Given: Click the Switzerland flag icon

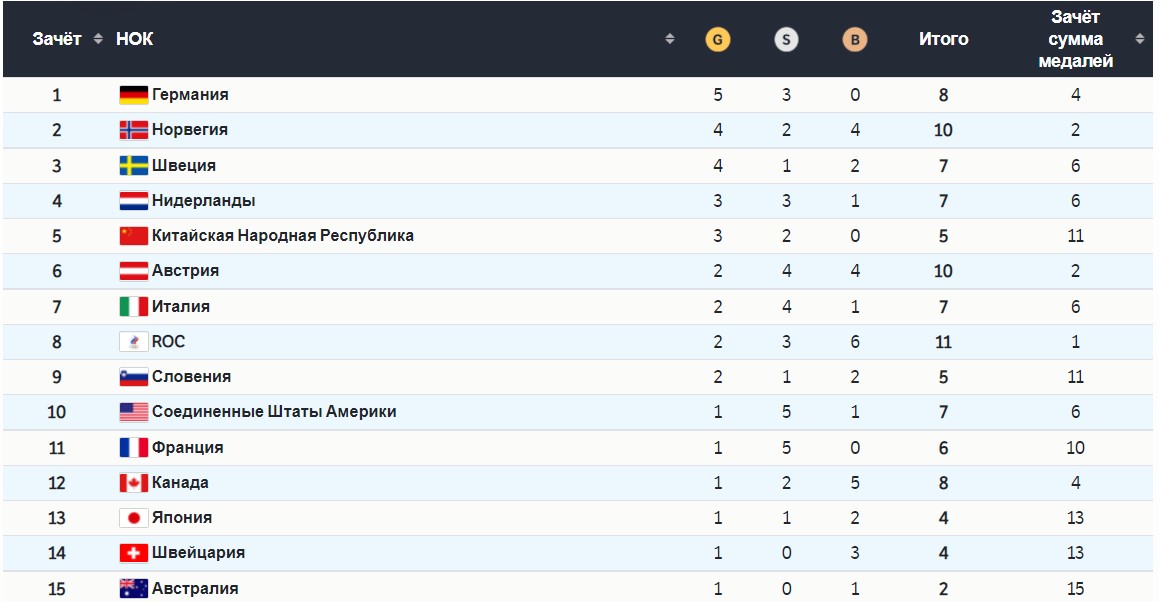Looking at the screenshot, I should coord(134,553).
